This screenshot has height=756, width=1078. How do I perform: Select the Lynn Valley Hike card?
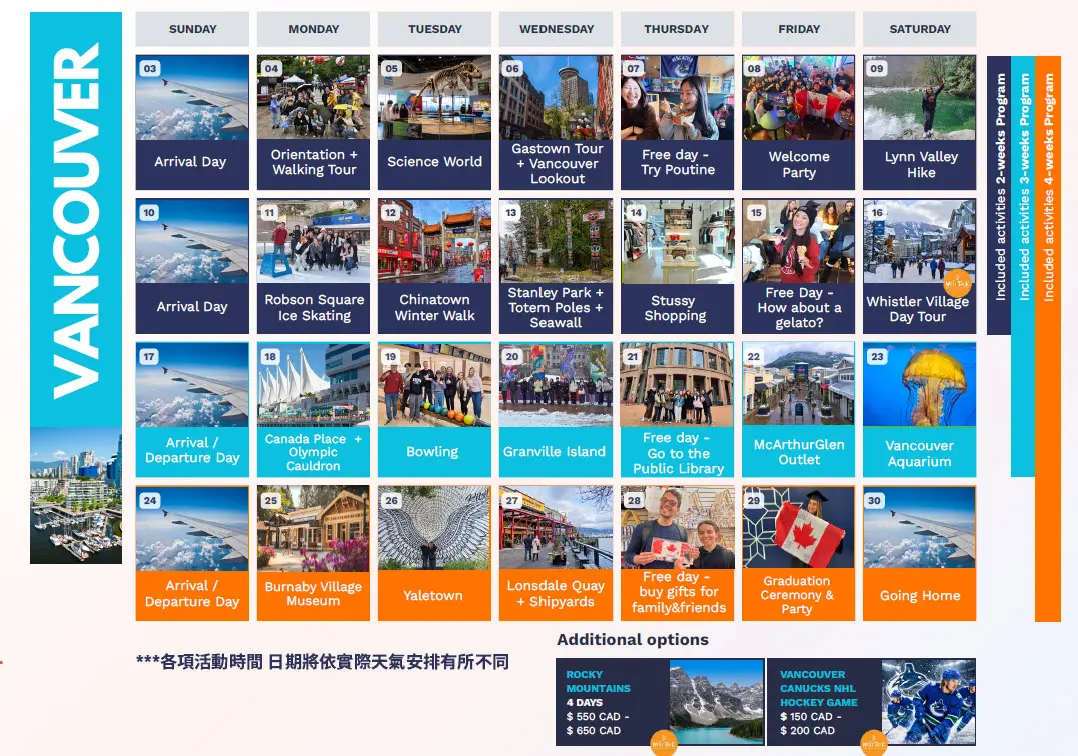click(x=920, y=122)
